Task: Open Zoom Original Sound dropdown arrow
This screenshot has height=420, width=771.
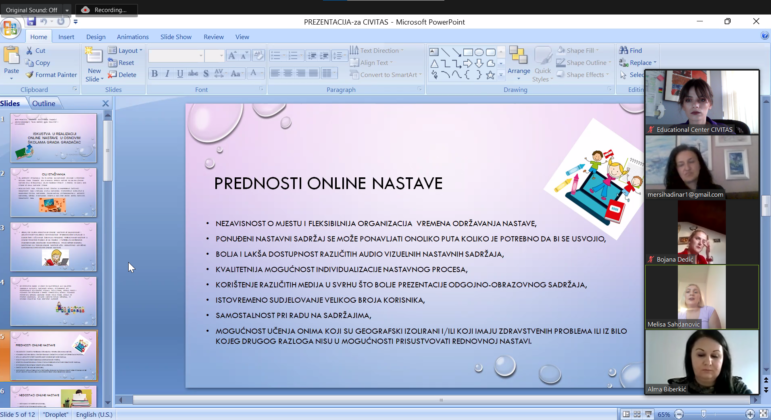Action: 67,10
